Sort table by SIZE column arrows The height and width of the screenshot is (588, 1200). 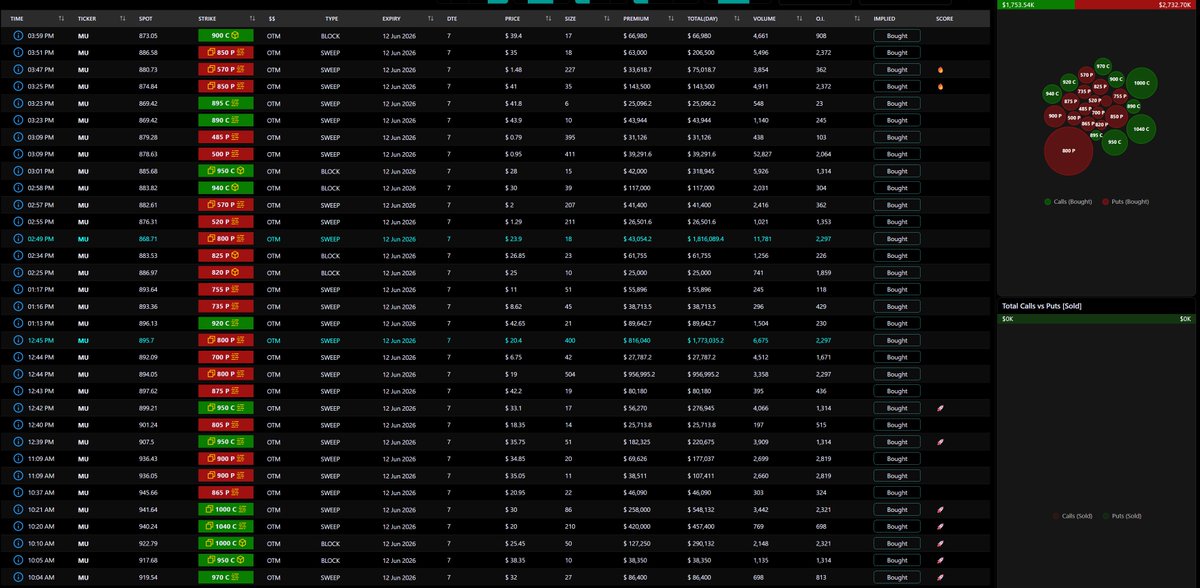pyautogui.click(x=609, y=19)
